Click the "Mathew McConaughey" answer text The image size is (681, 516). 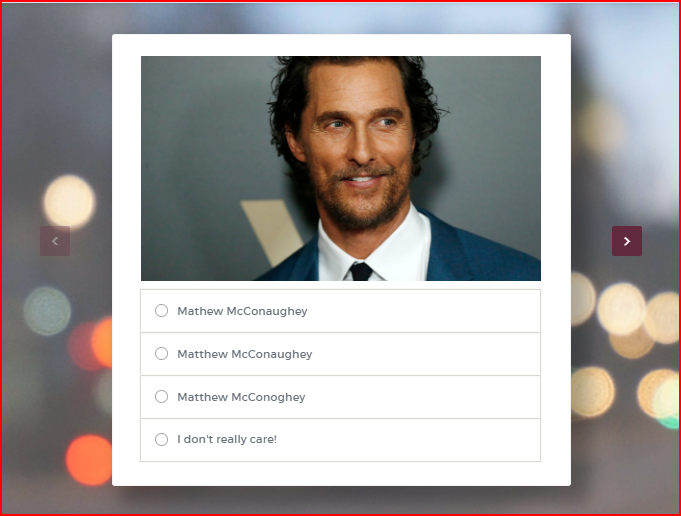pos(242,311)
